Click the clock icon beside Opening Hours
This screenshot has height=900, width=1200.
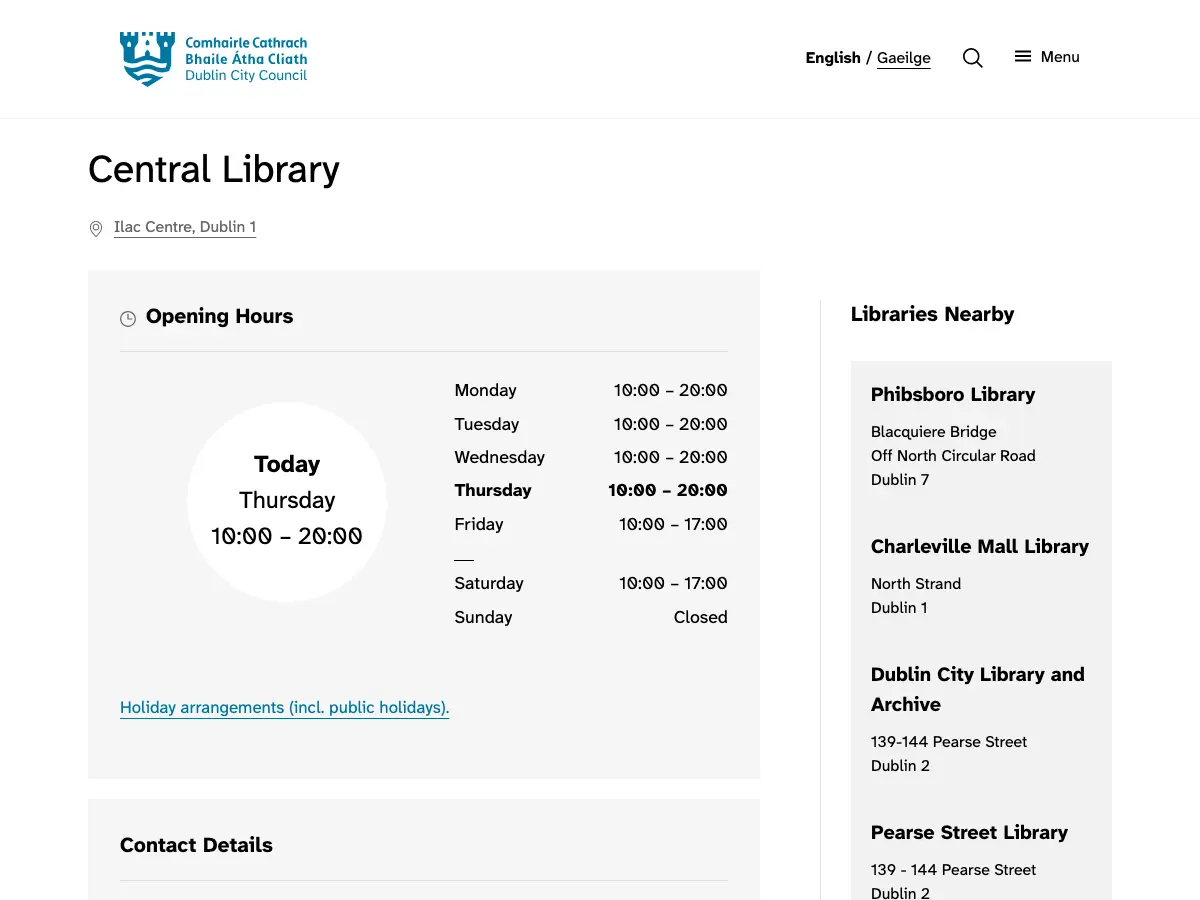pyautogui.click(x=128, y=319)
